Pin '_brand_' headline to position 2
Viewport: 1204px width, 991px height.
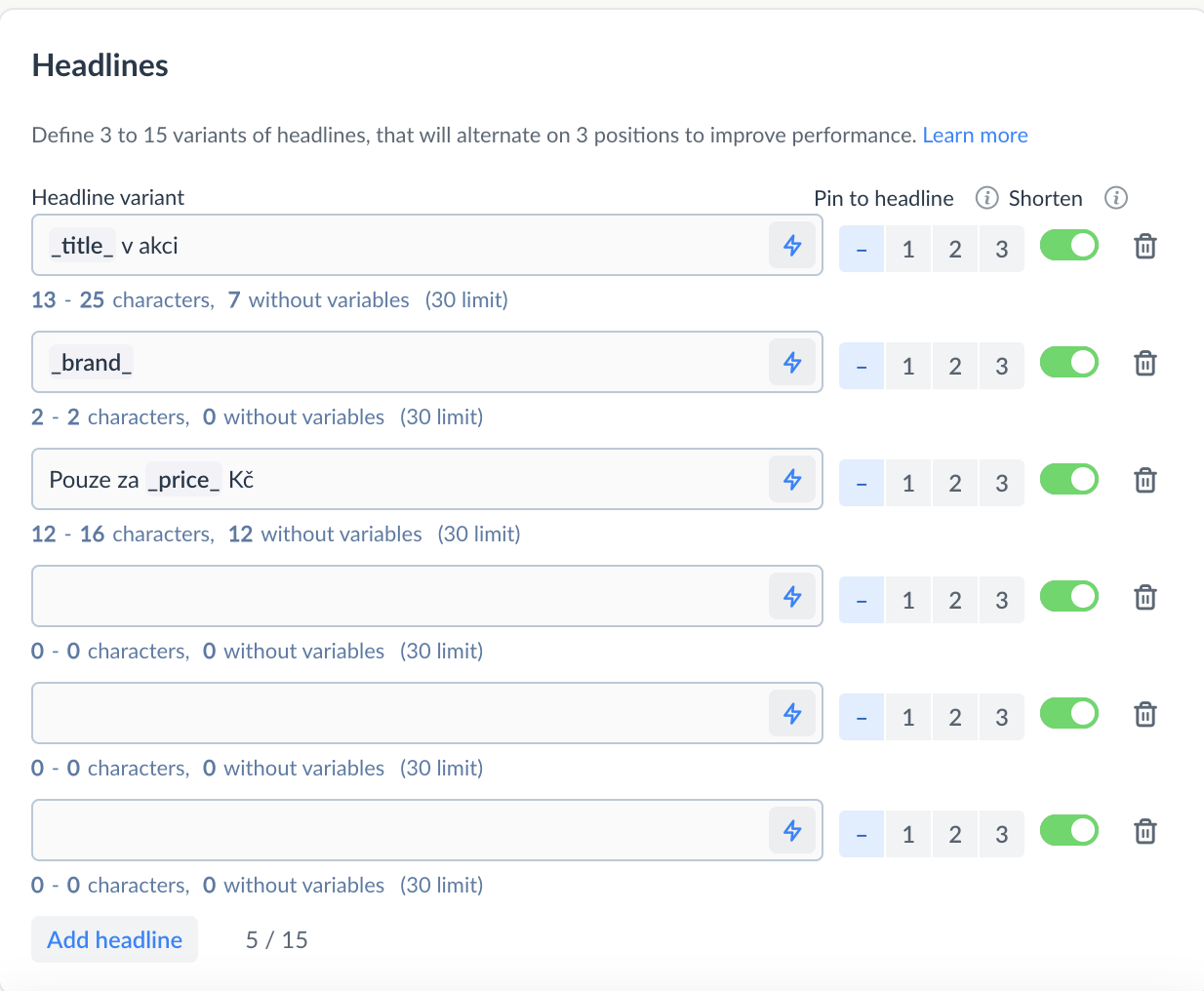point(955,366)
